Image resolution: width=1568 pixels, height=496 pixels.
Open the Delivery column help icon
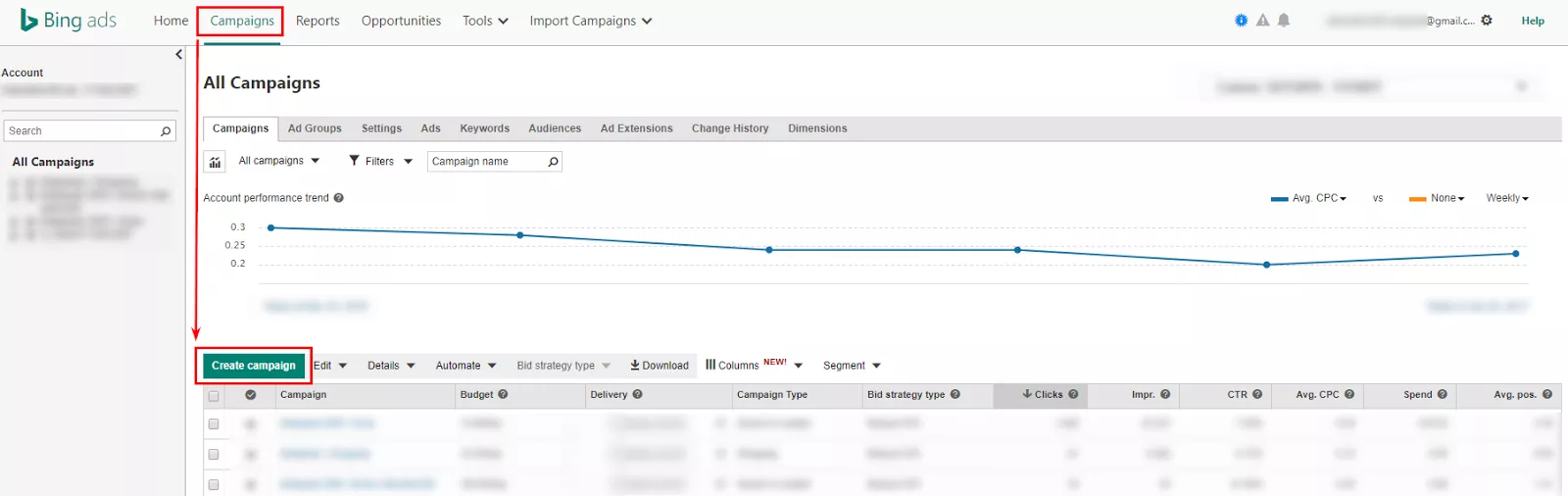(637, 395)
